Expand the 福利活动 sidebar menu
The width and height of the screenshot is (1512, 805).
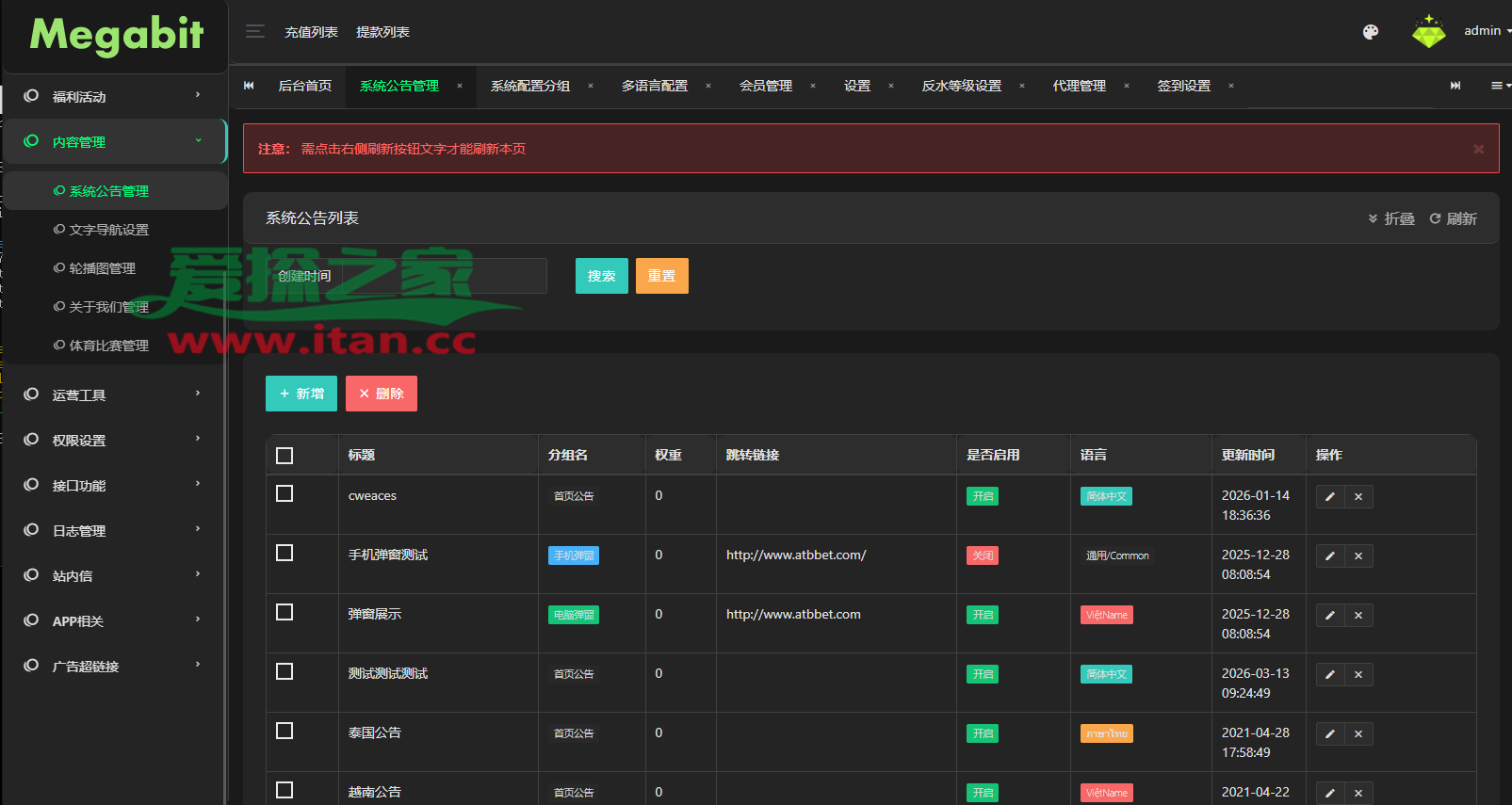[115, 96]
